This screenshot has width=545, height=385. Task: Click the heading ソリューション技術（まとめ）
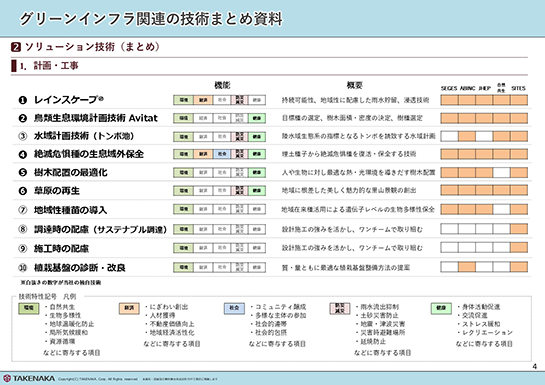pyautogui.click(x=92, y=47)
